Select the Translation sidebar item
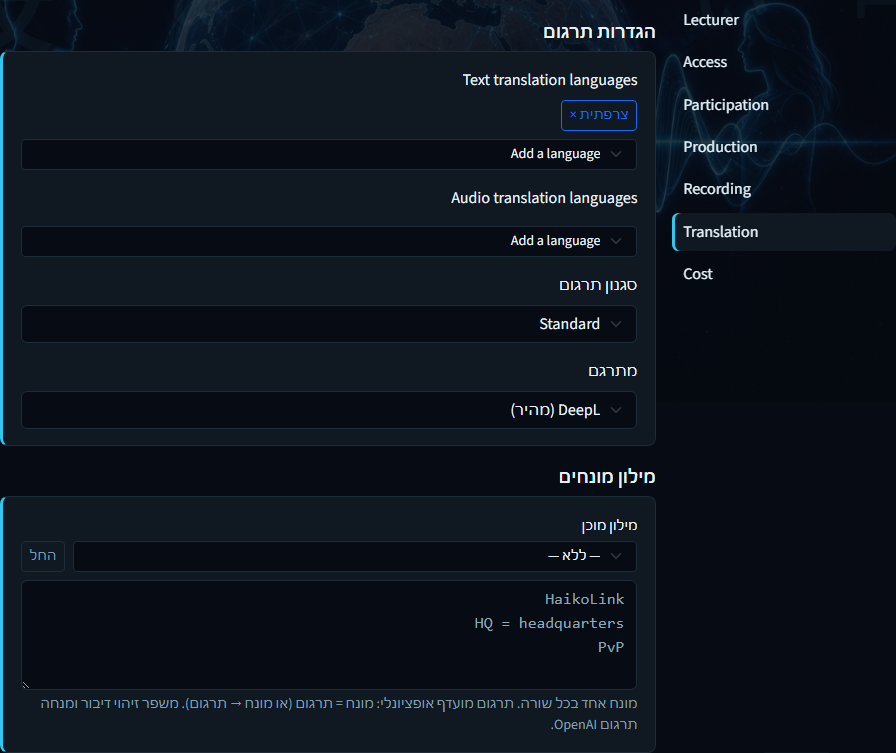896x753 pixels. tap(784, 232)
